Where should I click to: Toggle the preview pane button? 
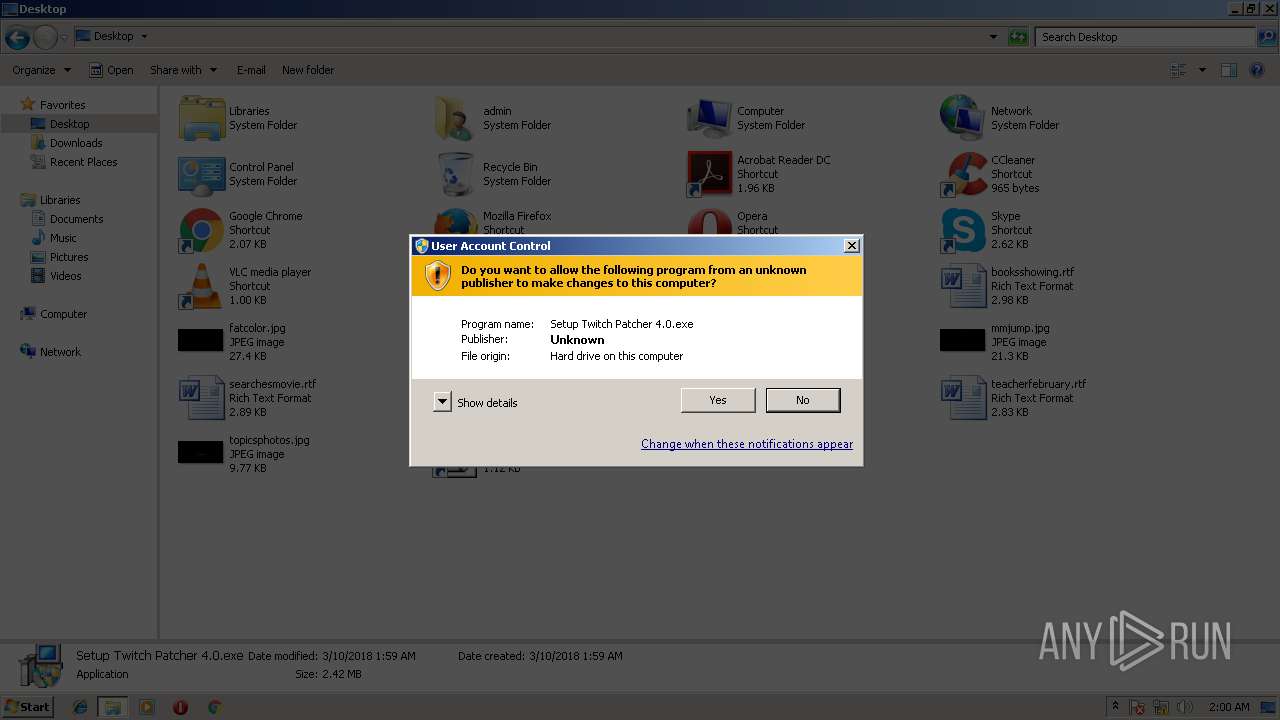click(x=1229, y=70)
